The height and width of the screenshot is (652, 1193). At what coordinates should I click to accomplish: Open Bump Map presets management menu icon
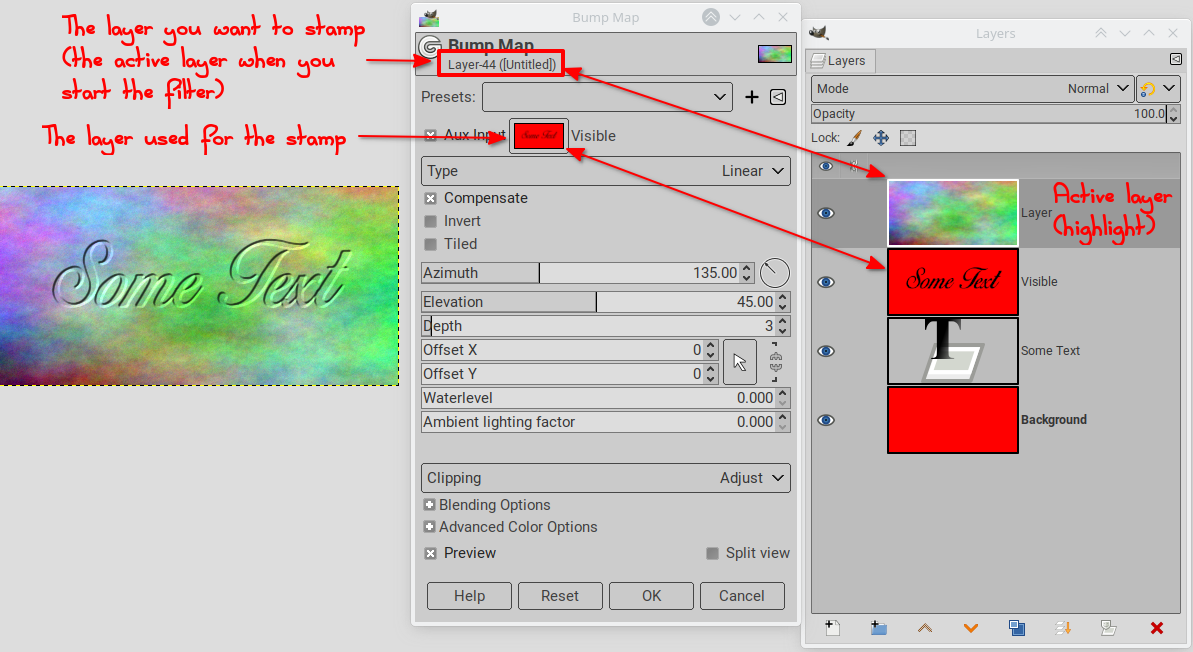coord(778,97)
